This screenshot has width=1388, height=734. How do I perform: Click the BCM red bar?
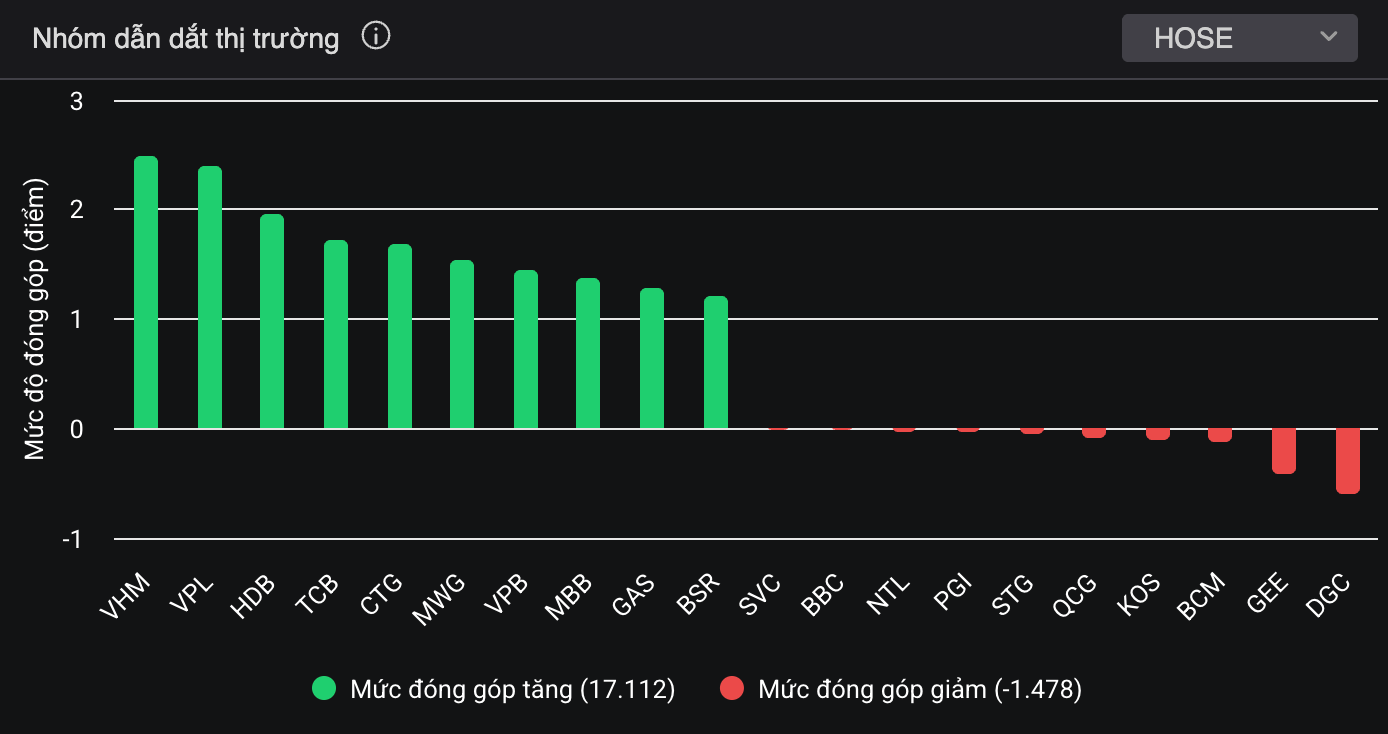1220,435
